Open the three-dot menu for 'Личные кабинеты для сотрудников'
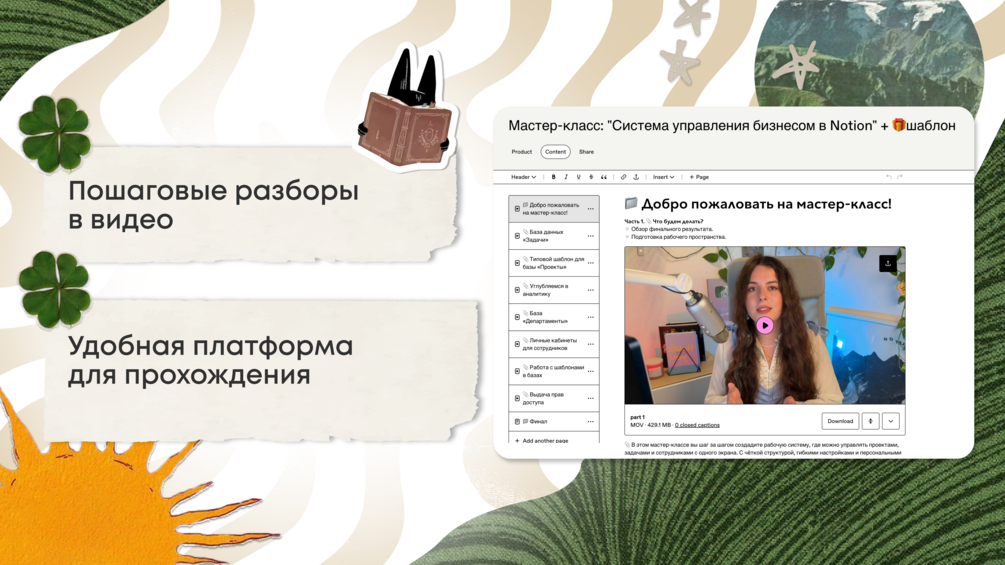The width and height of the screenshot is (1005, 565). click(x=590, y=344)
